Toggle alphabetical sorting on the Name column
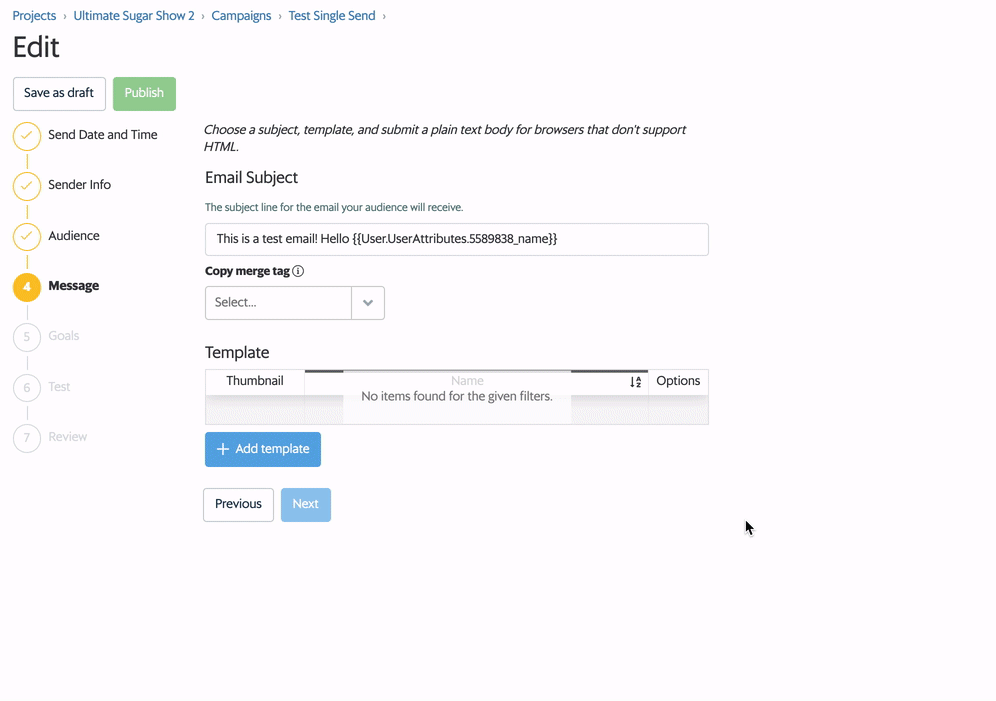The height and width of the screenshot is (701, 996). 634,381
